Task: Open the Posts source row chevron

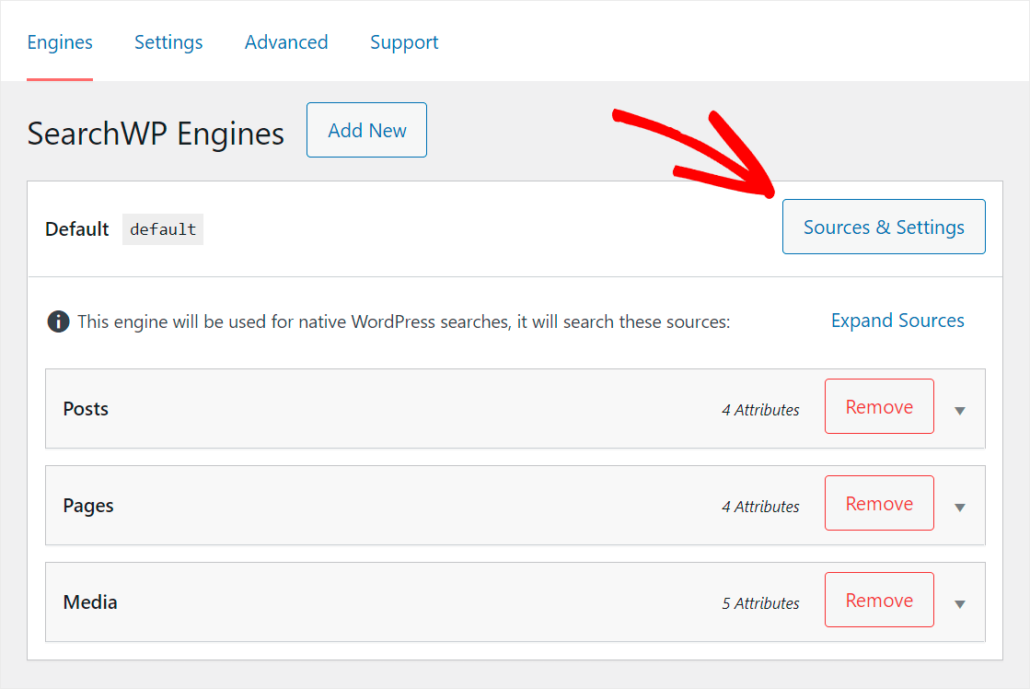Action: pyautogui.click(x=959, y=409)
